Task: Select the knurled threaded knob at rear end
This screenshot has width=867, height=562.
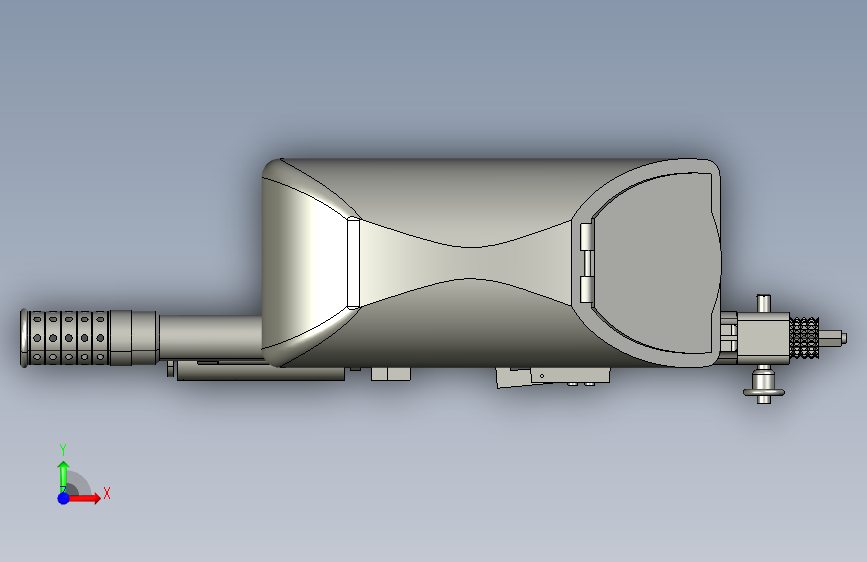Action: 804,337
